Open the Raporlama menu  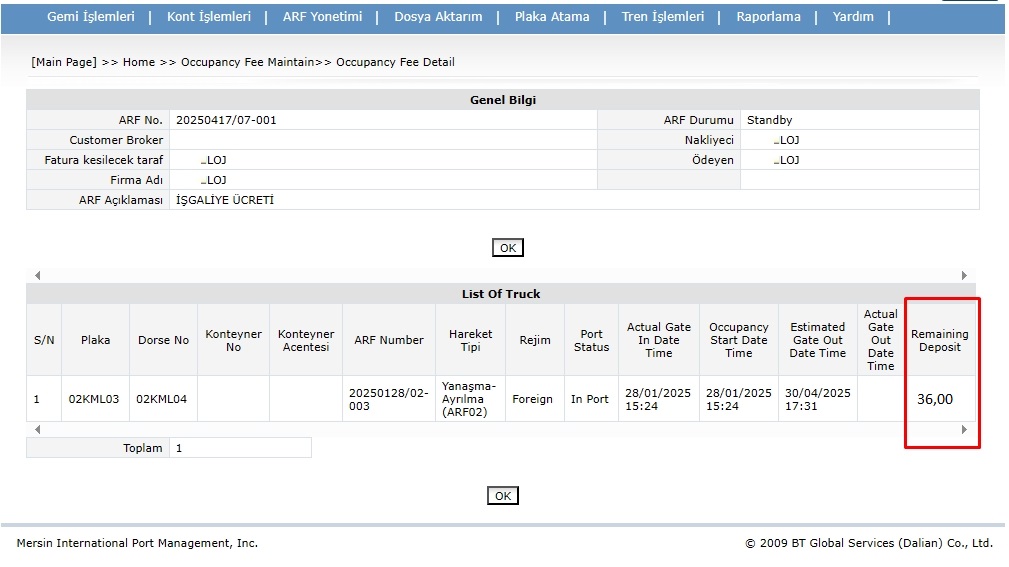click(x=768, y=17)
